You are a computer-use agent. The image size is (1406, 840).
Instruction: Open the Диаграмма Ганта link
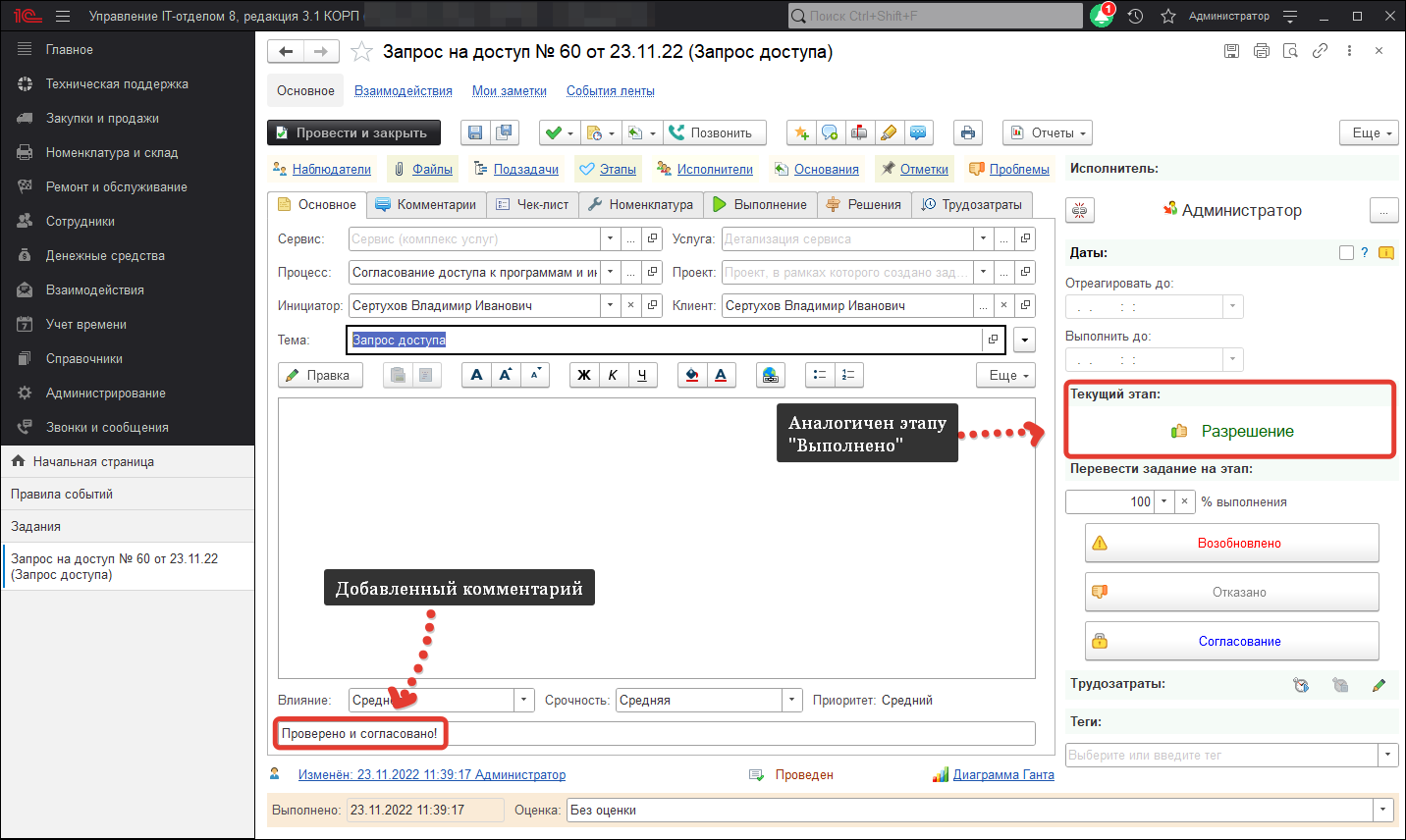click(x=1002, y=774)
